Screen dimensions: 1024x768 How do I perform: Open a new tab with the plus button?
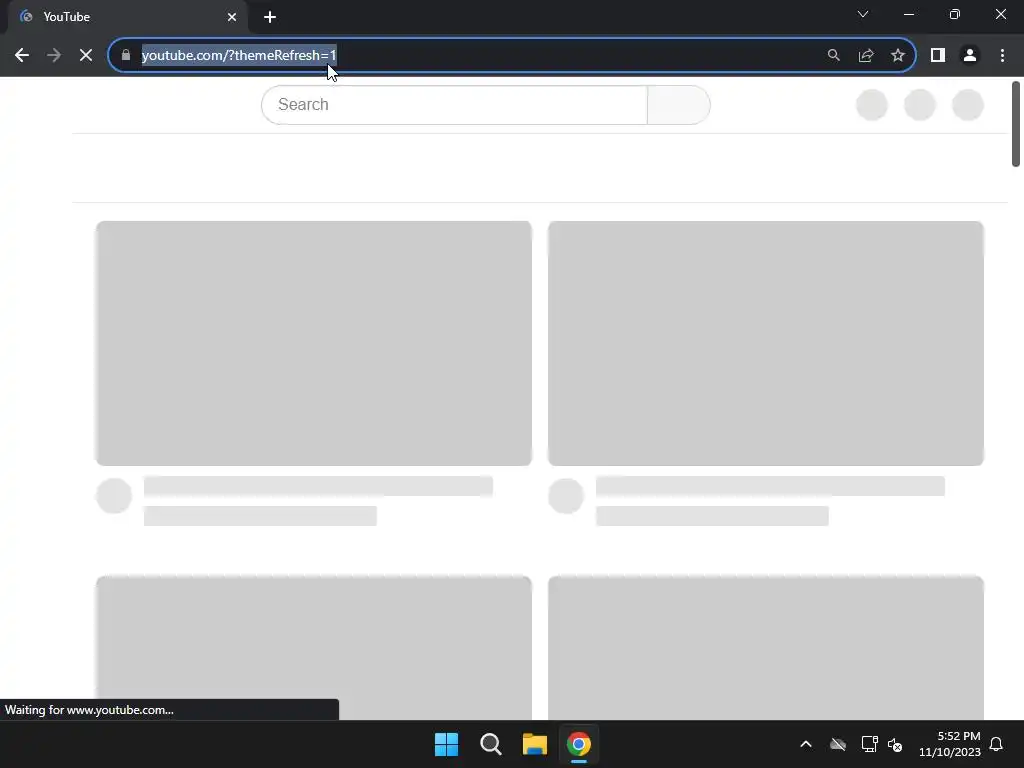(270, 17)
